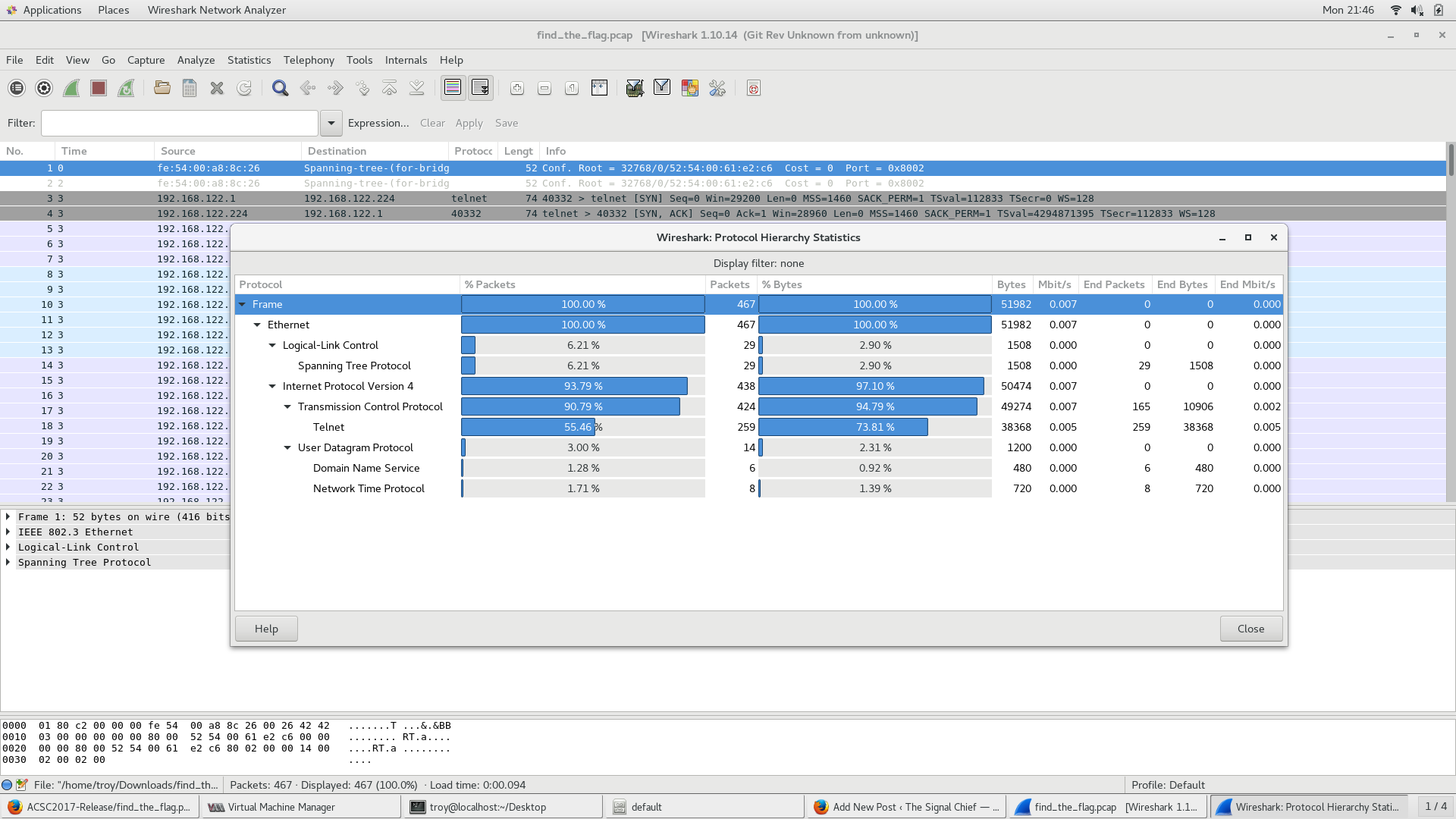The image size is (1456, 819).
Task: Click the packet list vertical scrollbar
Action: [x=1451, y=322]
